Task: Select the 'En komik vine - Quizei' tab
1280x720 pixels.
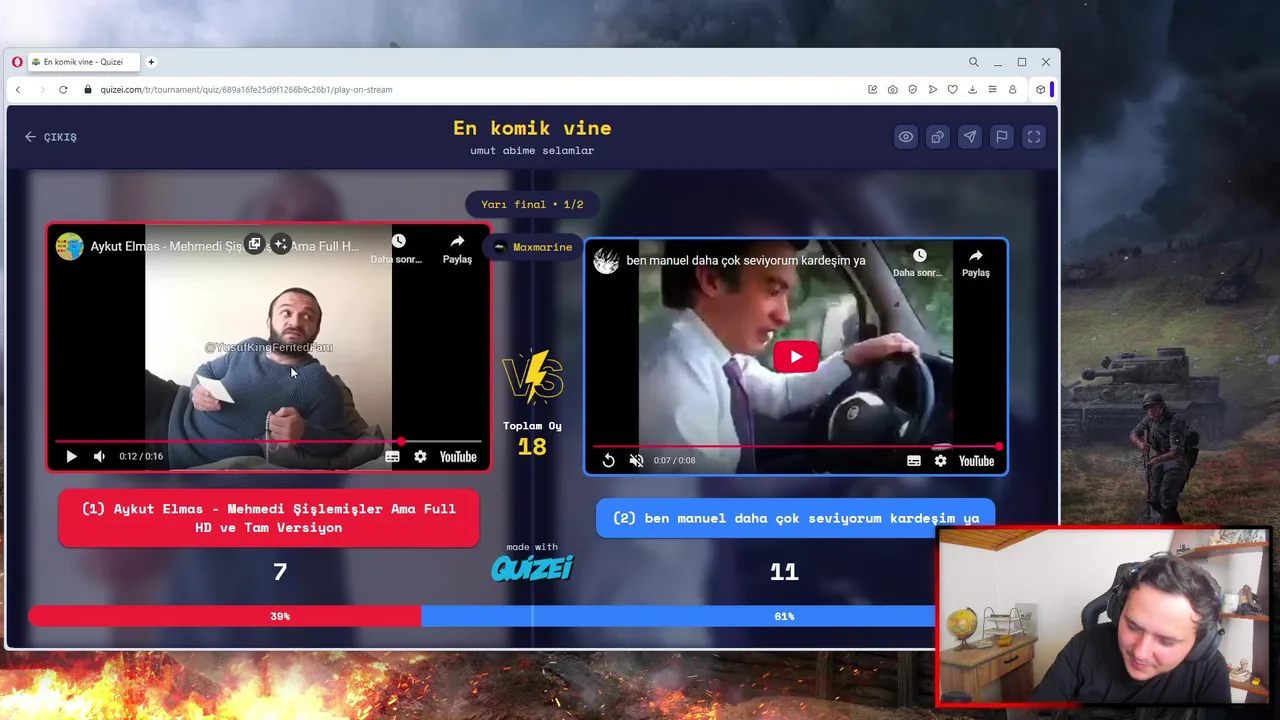Action: (x=84, y=62)
